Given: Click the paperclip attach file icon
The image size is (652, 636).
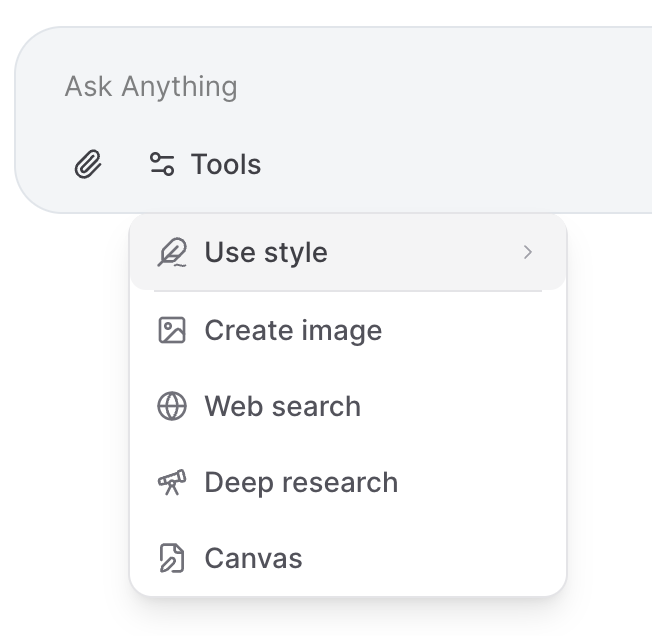Looking at the screenshot, I should [88, 164].
